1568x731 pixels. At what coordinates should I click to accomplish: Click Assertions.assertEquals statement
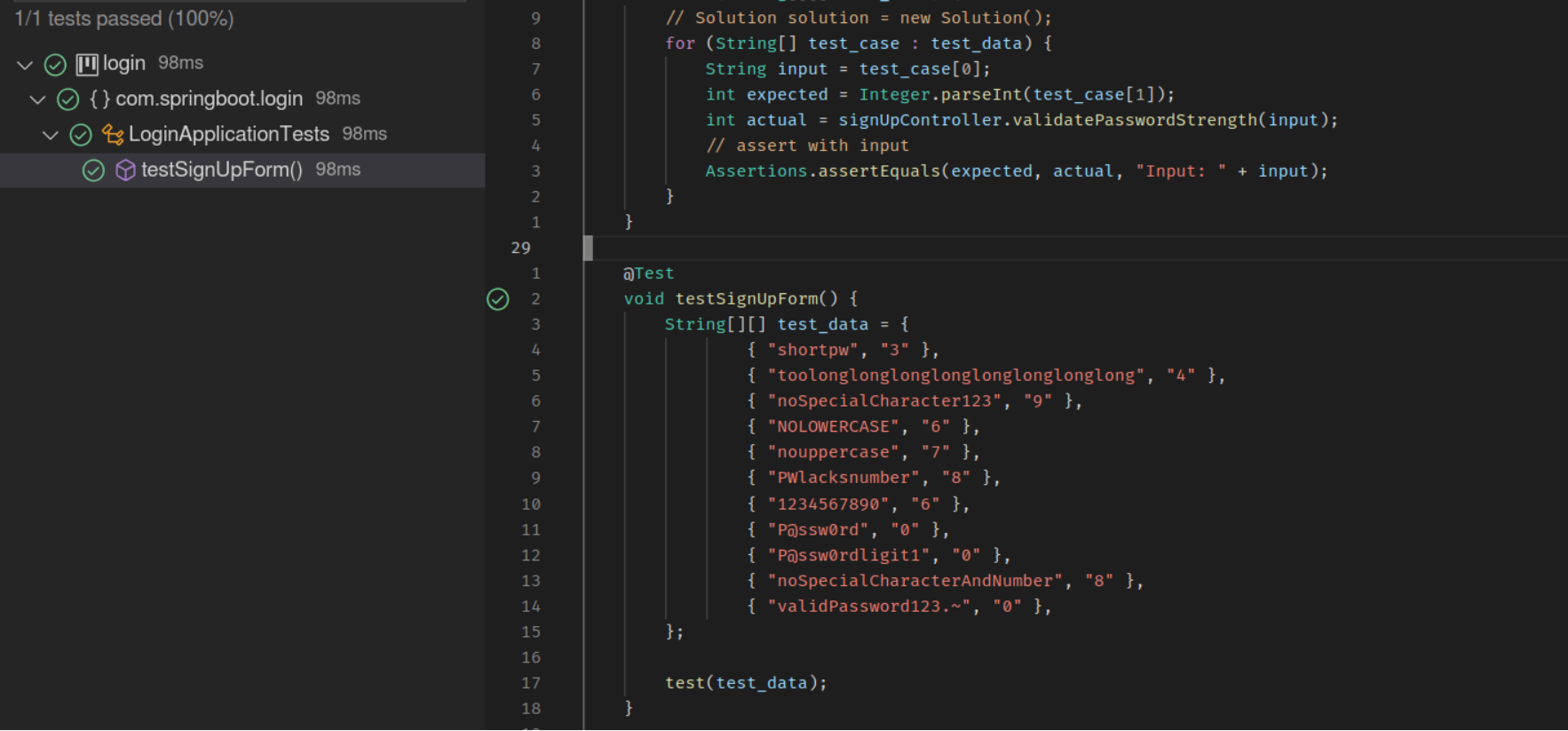tap(1017, 171)
